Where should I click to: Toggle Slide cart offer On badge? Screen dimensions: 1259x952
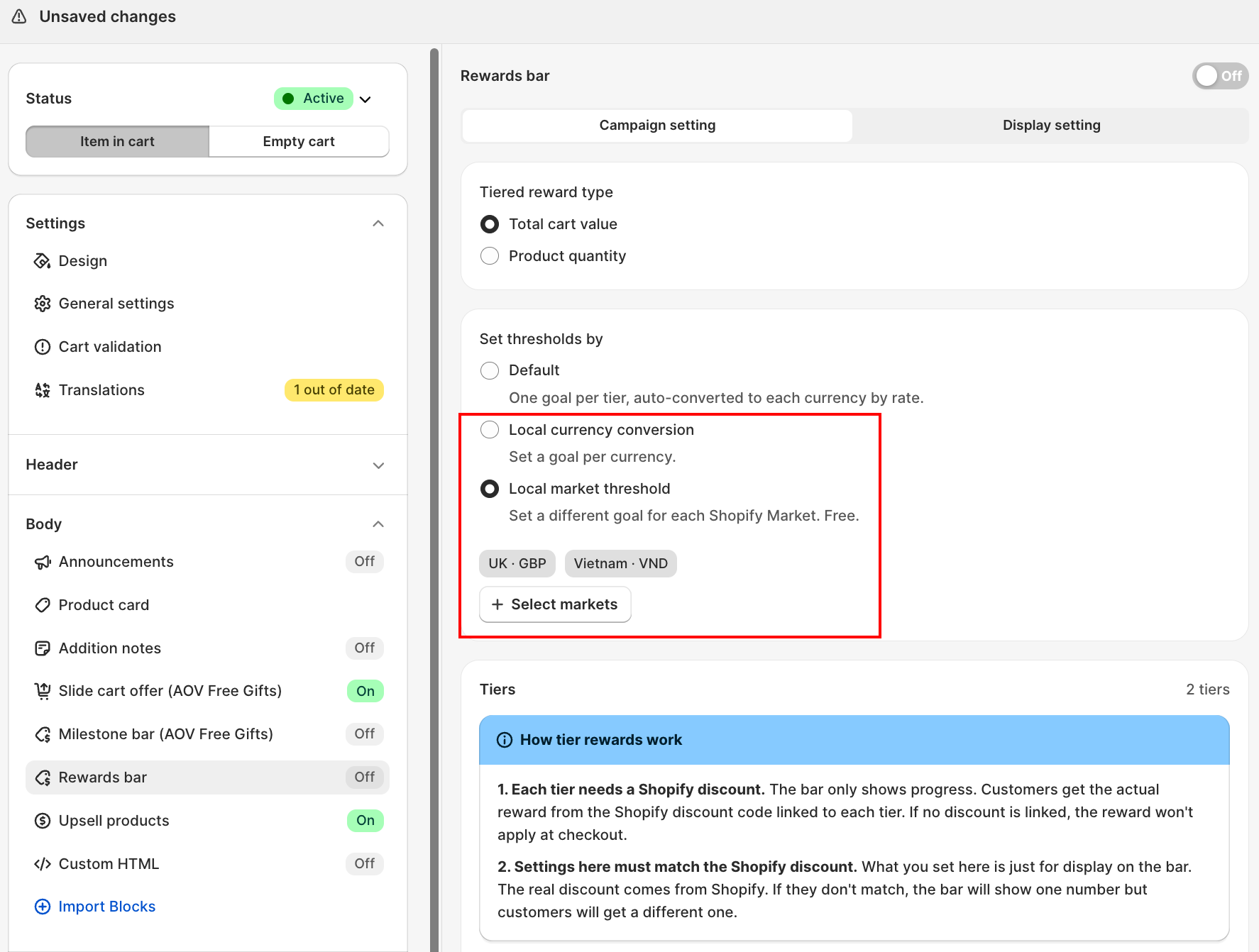tap(365, 691)
